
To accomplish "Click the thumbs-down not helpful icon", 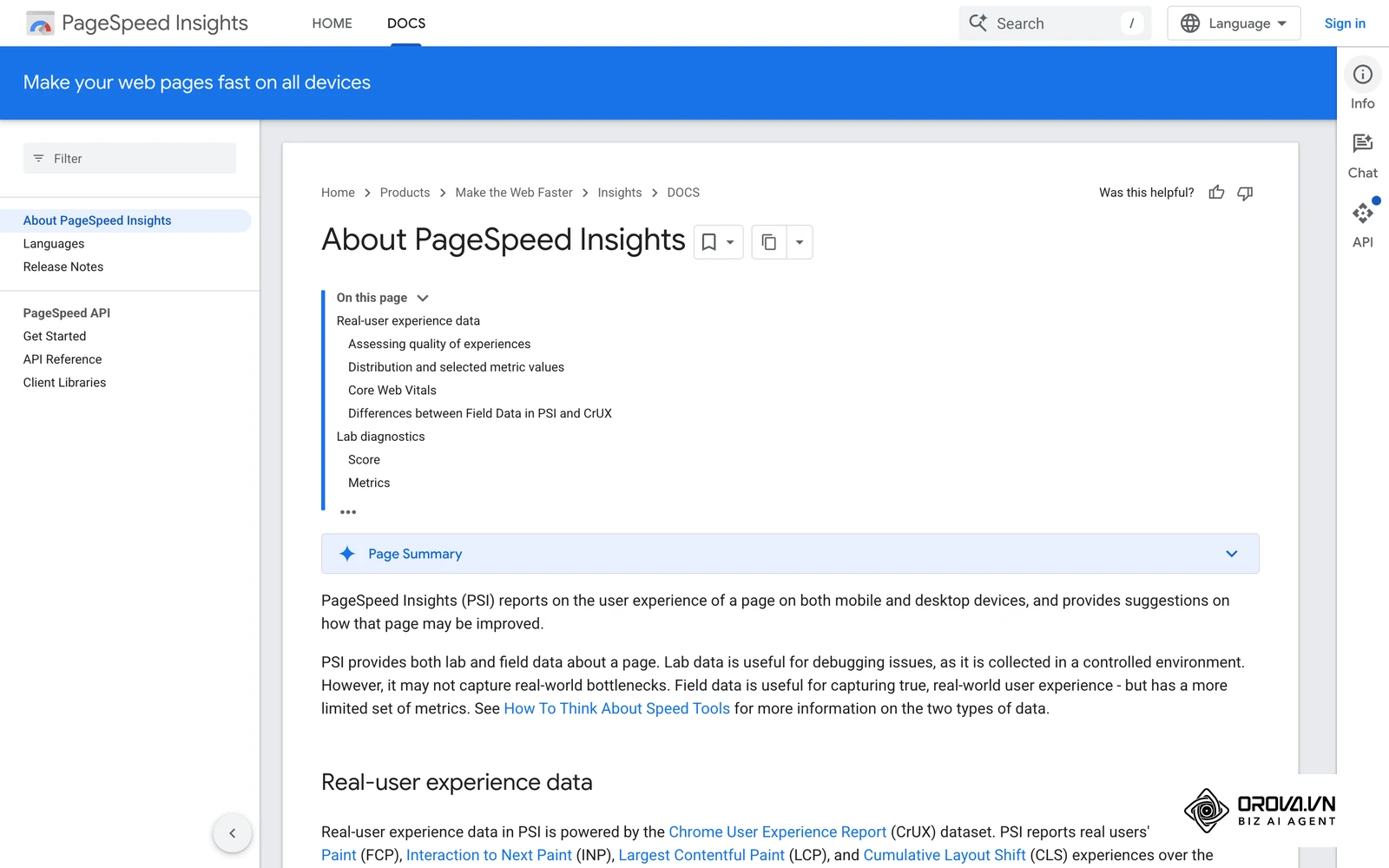I will tap(1245, 193).
